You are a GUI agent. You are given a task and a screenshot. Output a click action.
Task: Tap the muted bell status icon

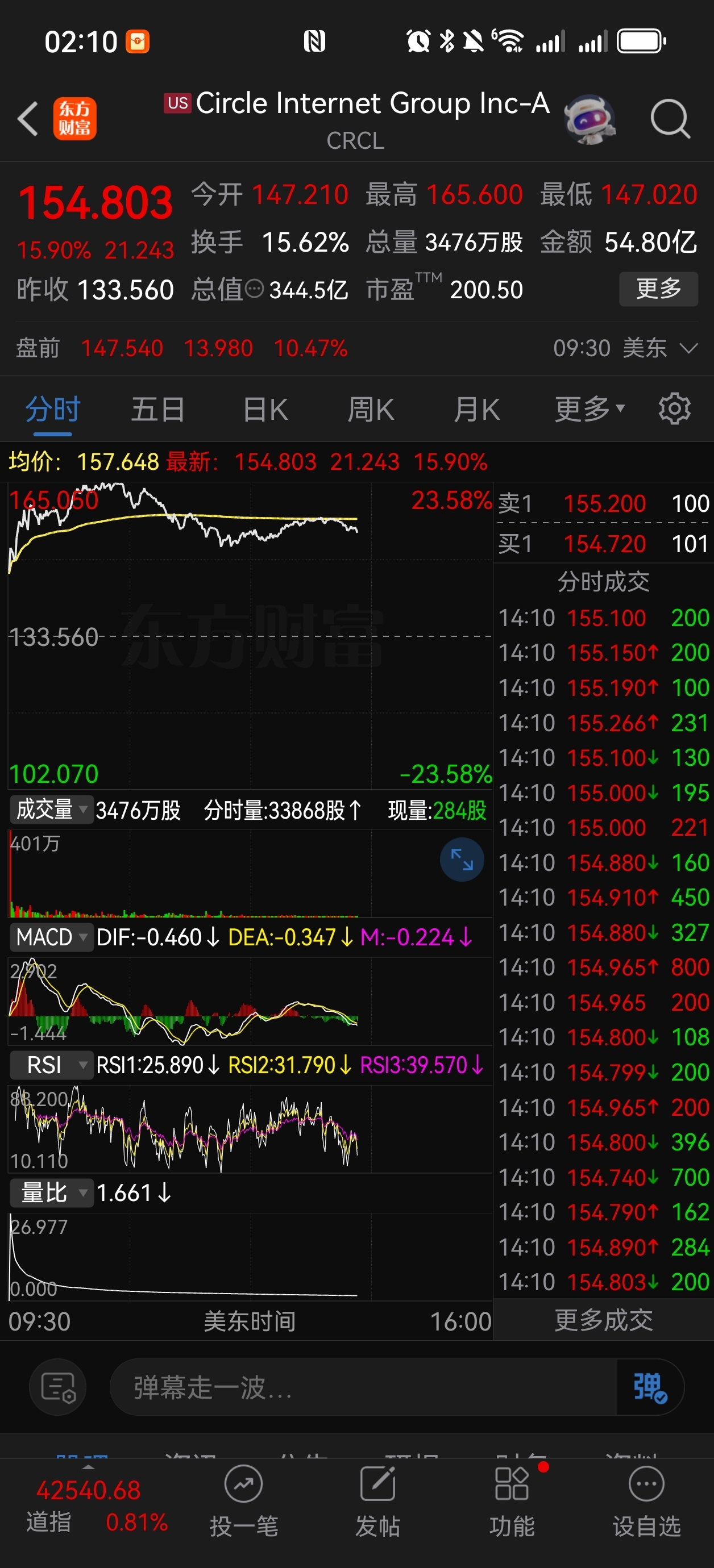click(x=474, y=41)
